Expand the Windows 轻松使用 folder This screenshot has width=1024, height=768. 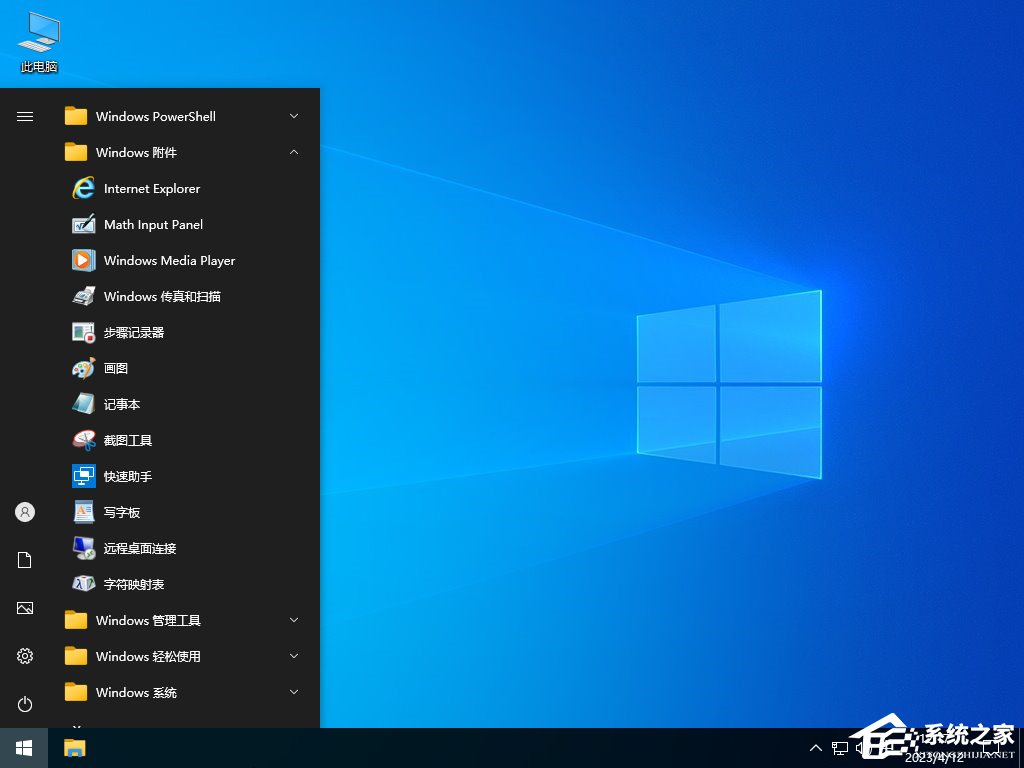[x=183, y=656]
